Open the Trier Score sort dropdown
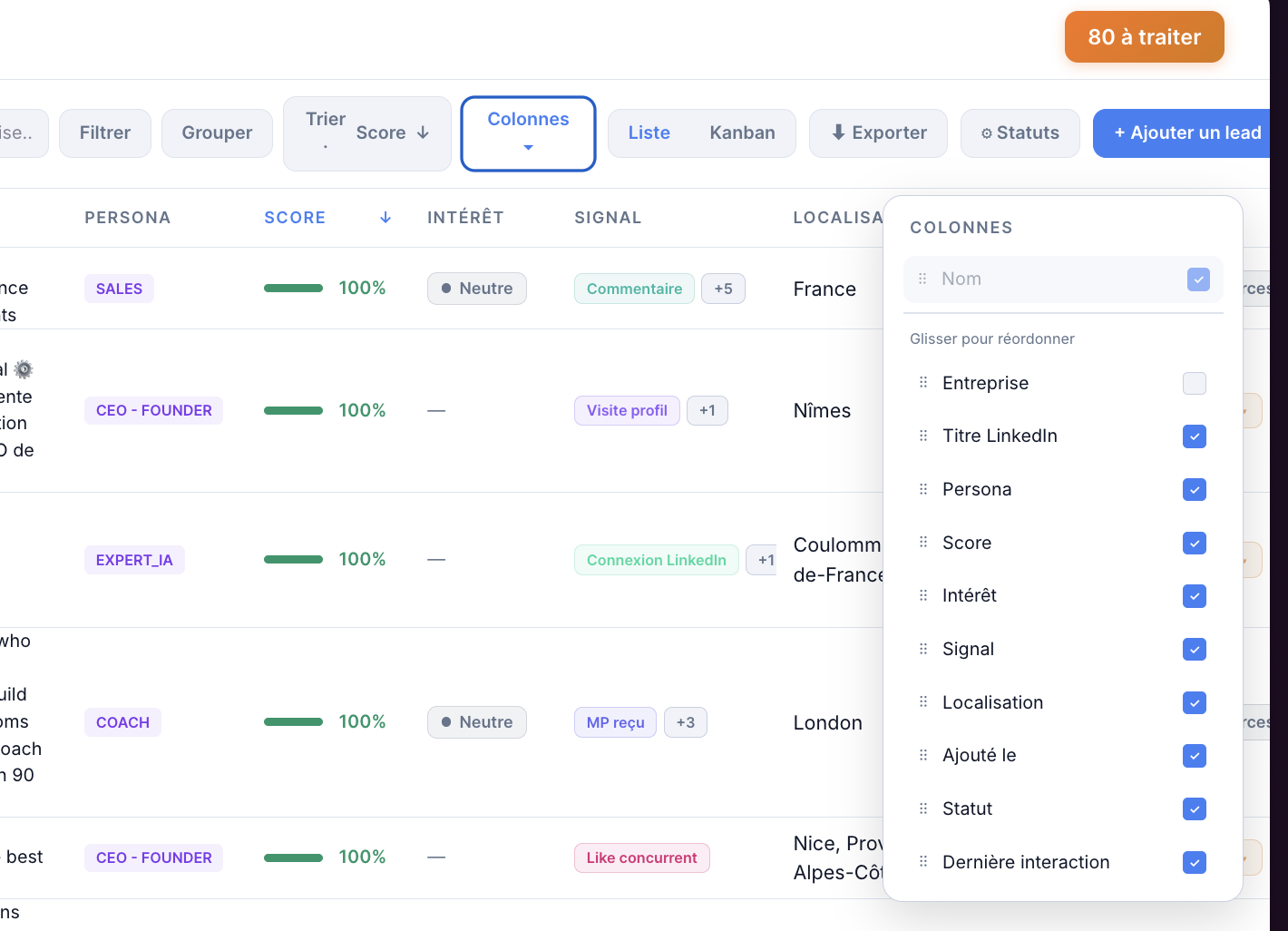Image resolution: width=1288 pixels, height=931 pixels. point(367,133)
